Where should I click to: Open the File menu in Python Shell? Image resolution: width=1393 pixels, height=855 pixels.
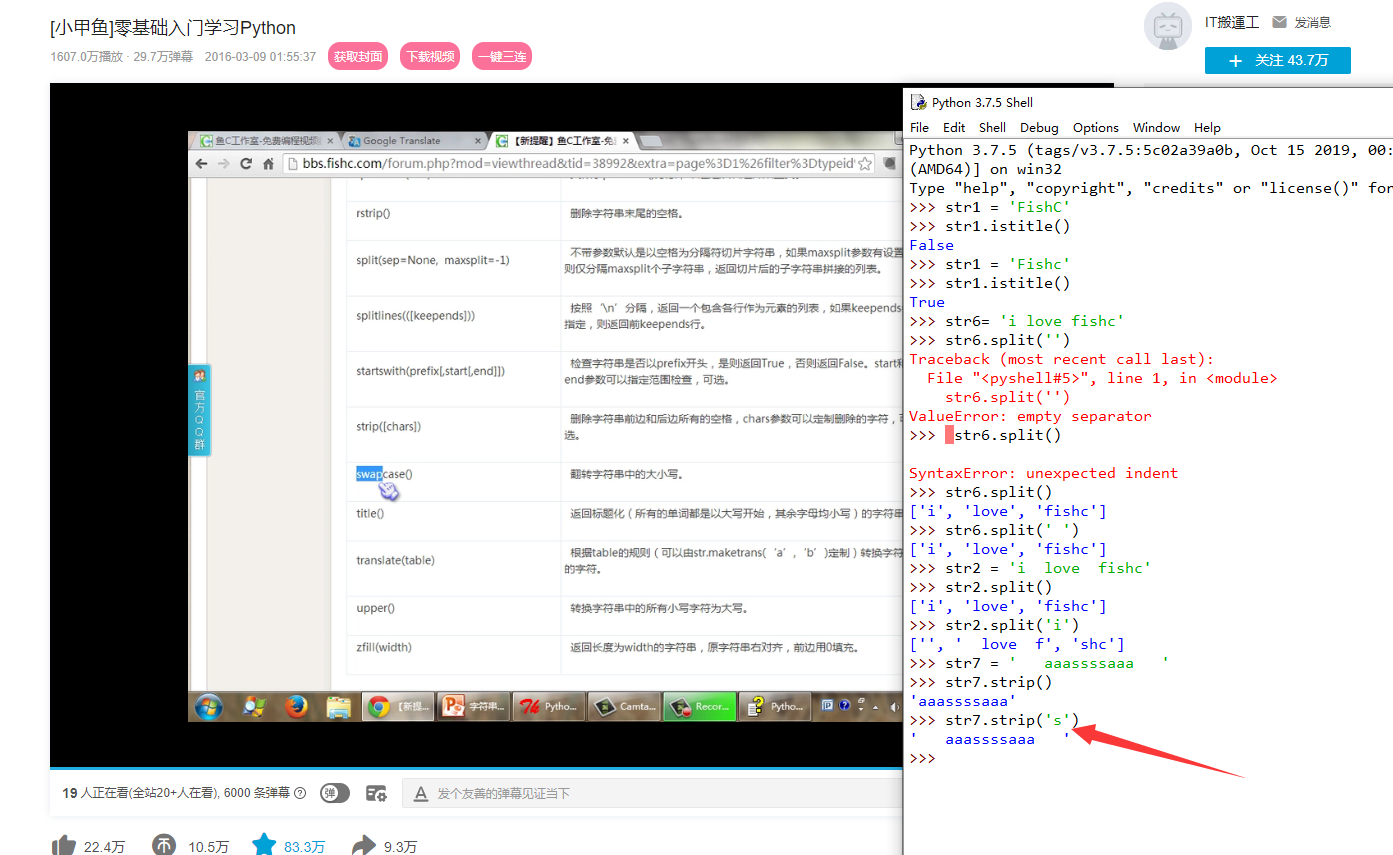[919, 127]
